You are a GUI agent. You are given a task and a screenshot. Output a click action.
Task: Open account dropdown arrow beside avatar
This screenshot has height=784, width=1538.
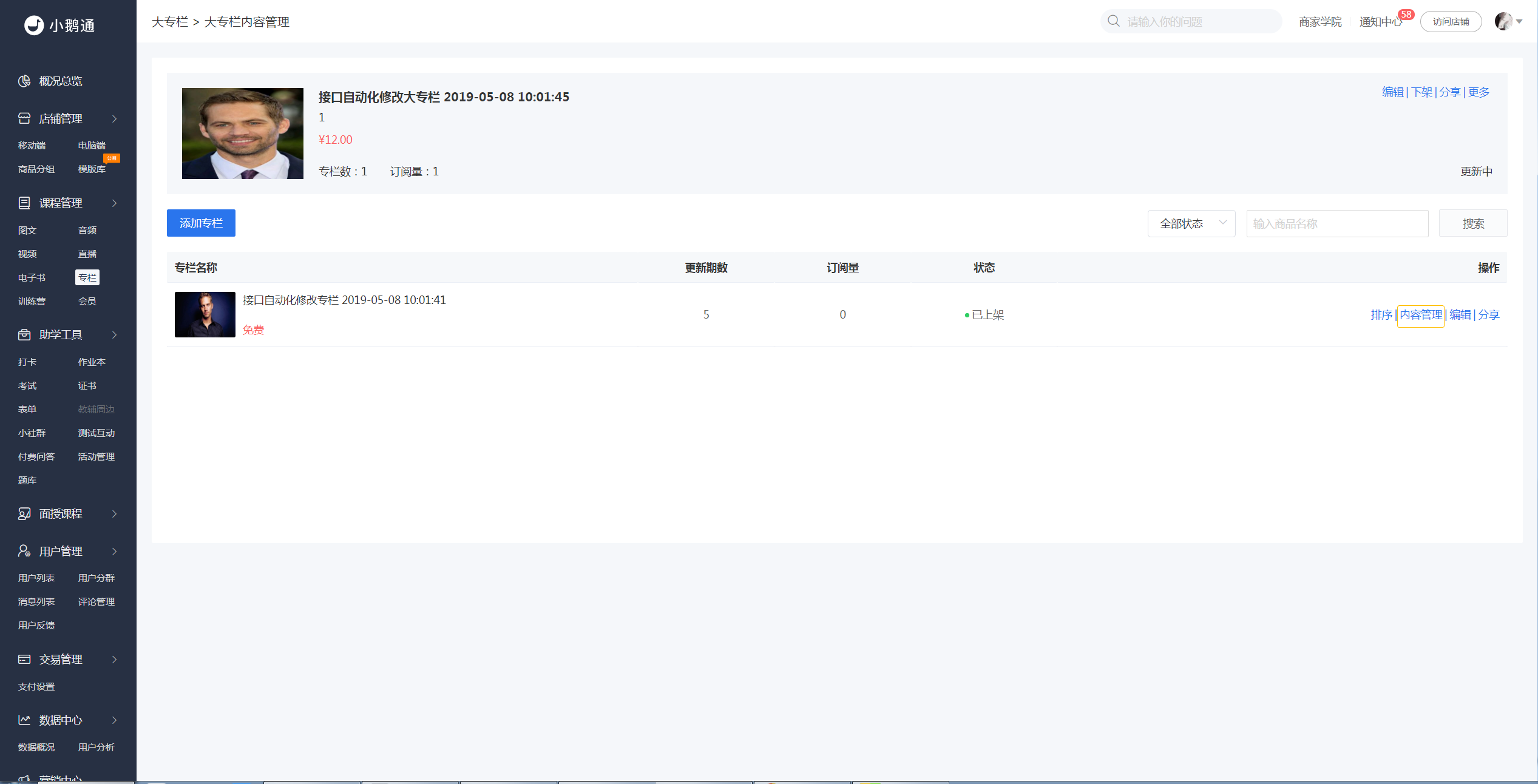coord(1519,22)
